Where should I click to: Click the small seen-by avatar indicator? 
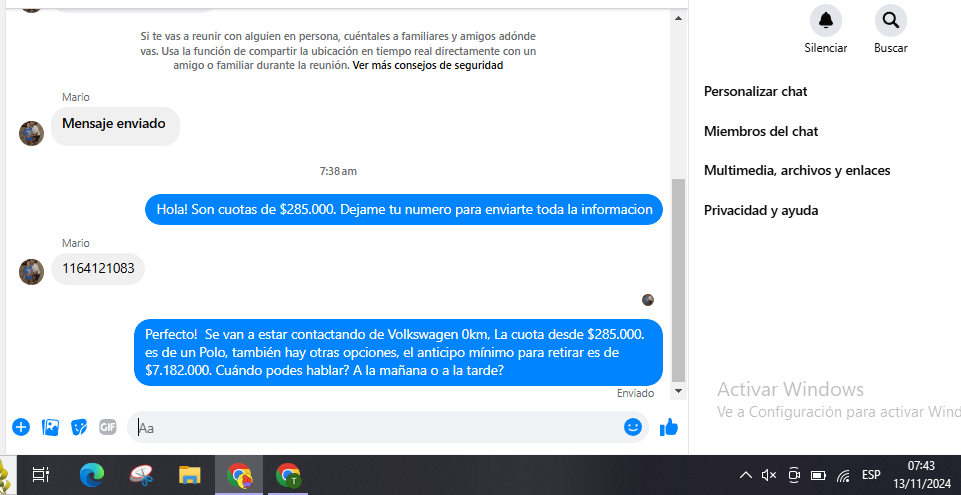tap(648, 300)
